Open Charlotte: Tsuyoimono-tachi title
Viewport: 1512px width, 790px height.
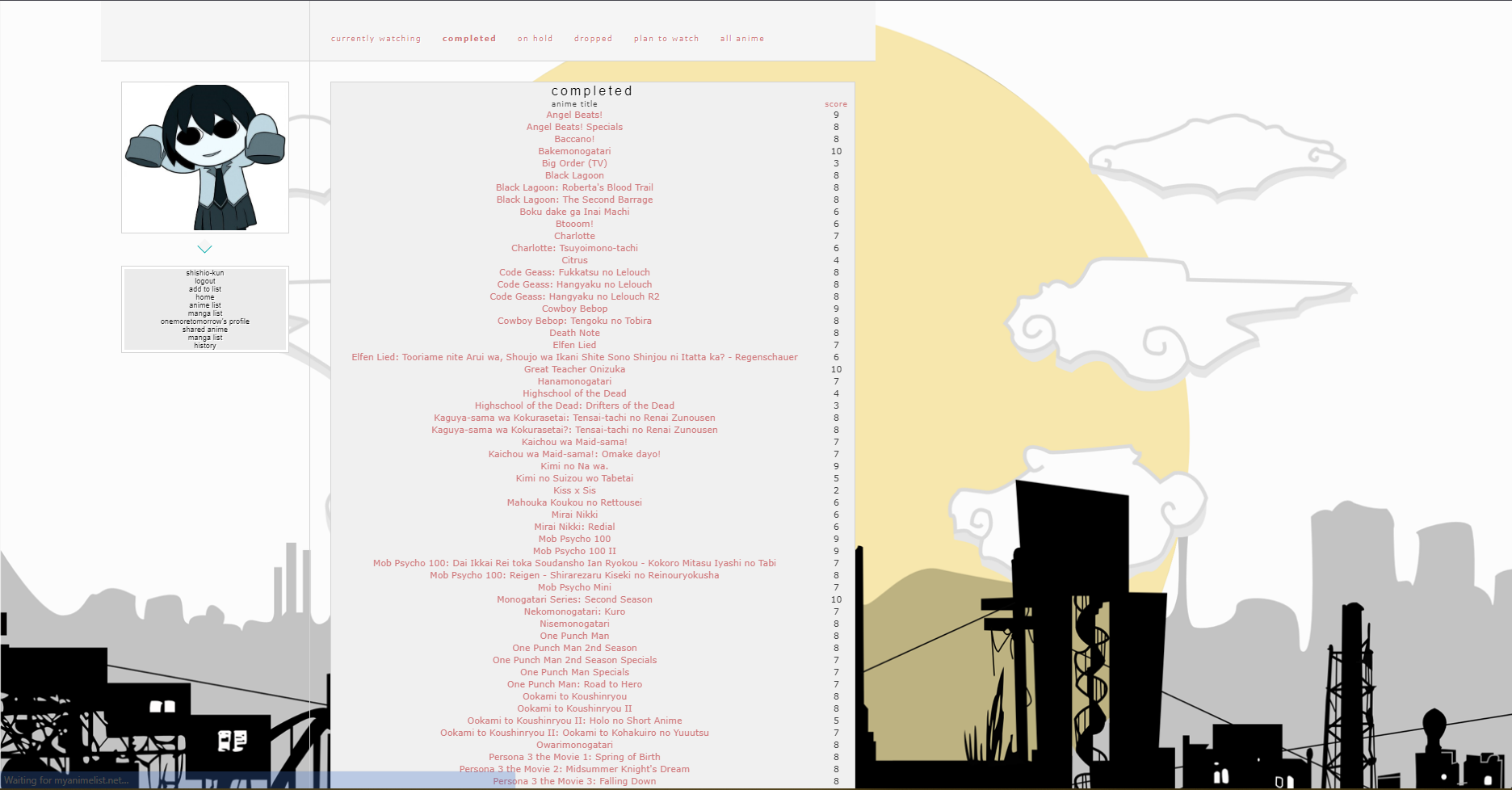tap(574, 248)
